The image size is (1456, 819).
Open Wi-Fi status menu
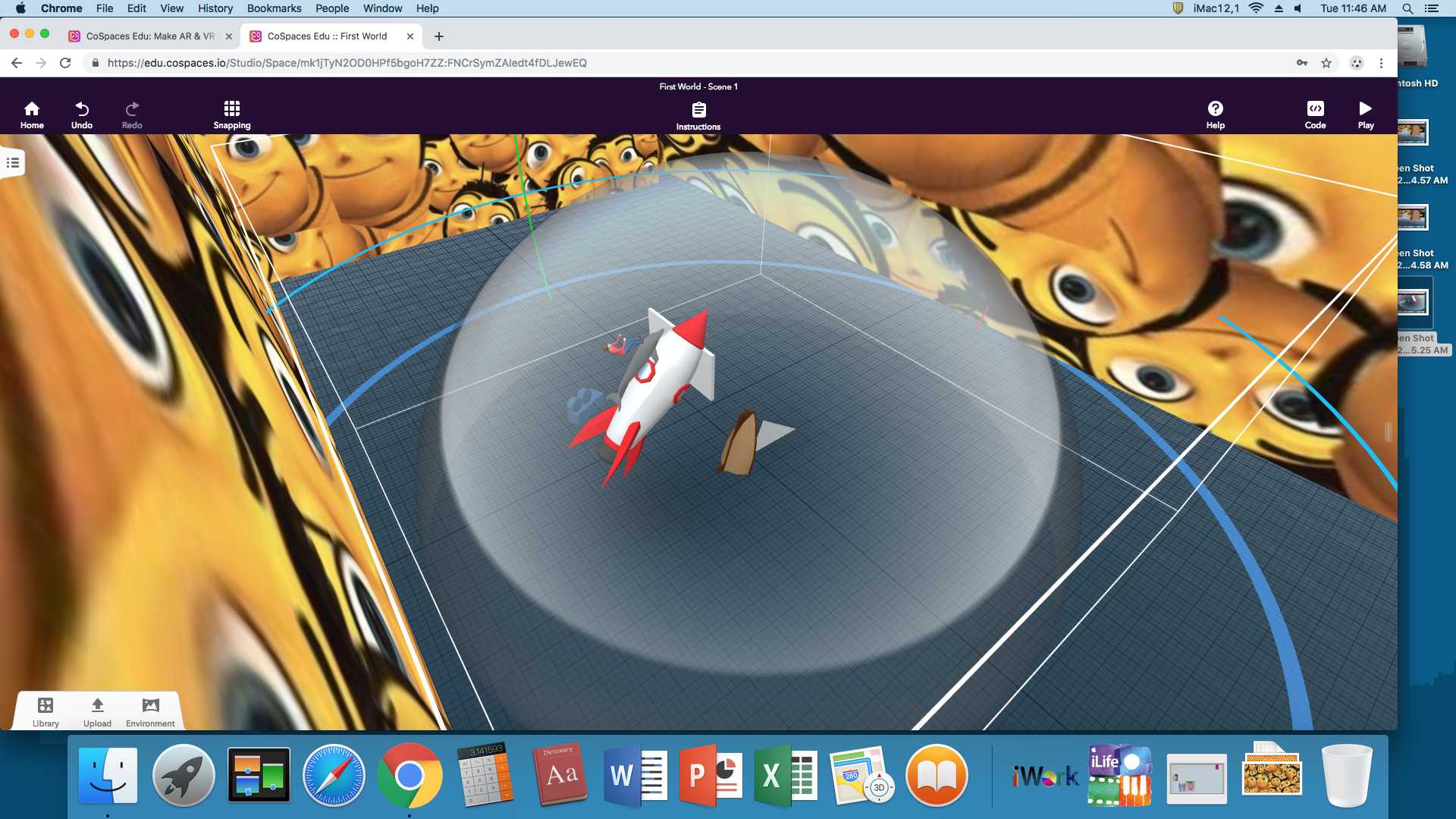click(x=1256, y=8)
